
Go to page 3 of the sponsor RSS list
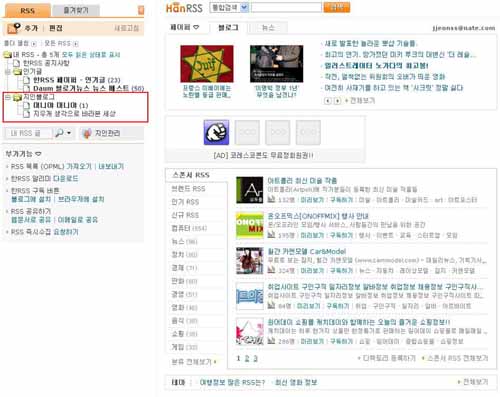coord(255,358)
